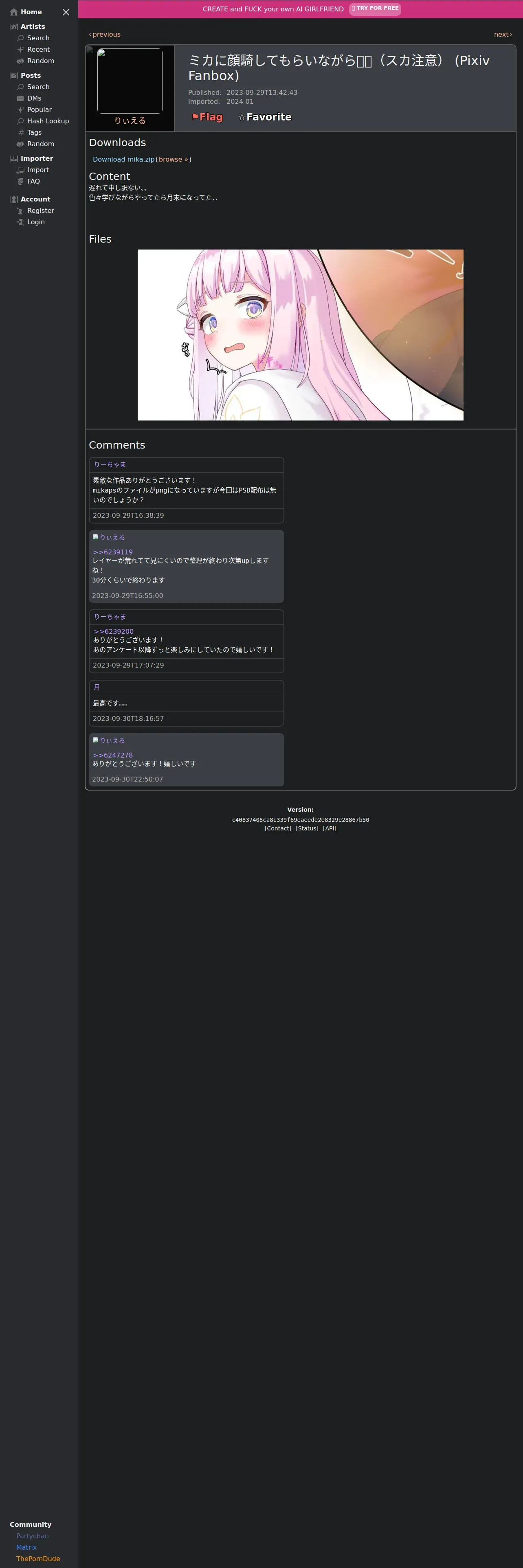The image size is (523, 1568).
Task: Click the Posts section icon
Action: (14, 75)
